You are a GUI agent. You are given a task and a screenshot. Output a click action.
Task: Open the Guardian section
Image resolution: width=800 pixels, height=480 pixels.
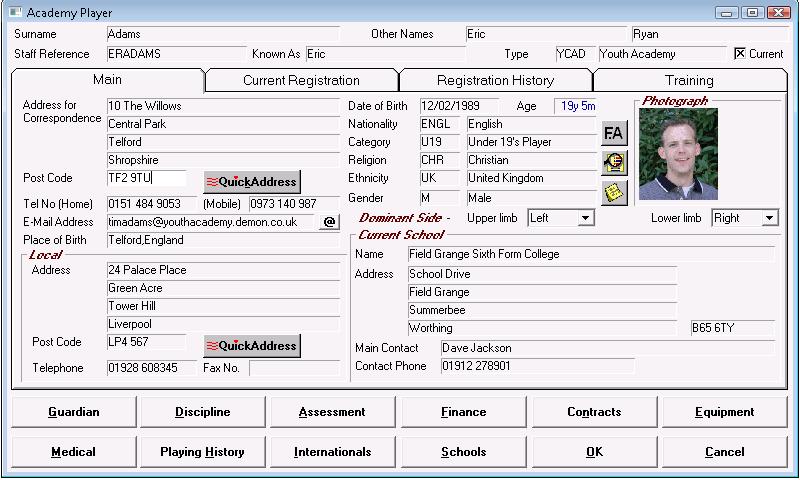74,412
